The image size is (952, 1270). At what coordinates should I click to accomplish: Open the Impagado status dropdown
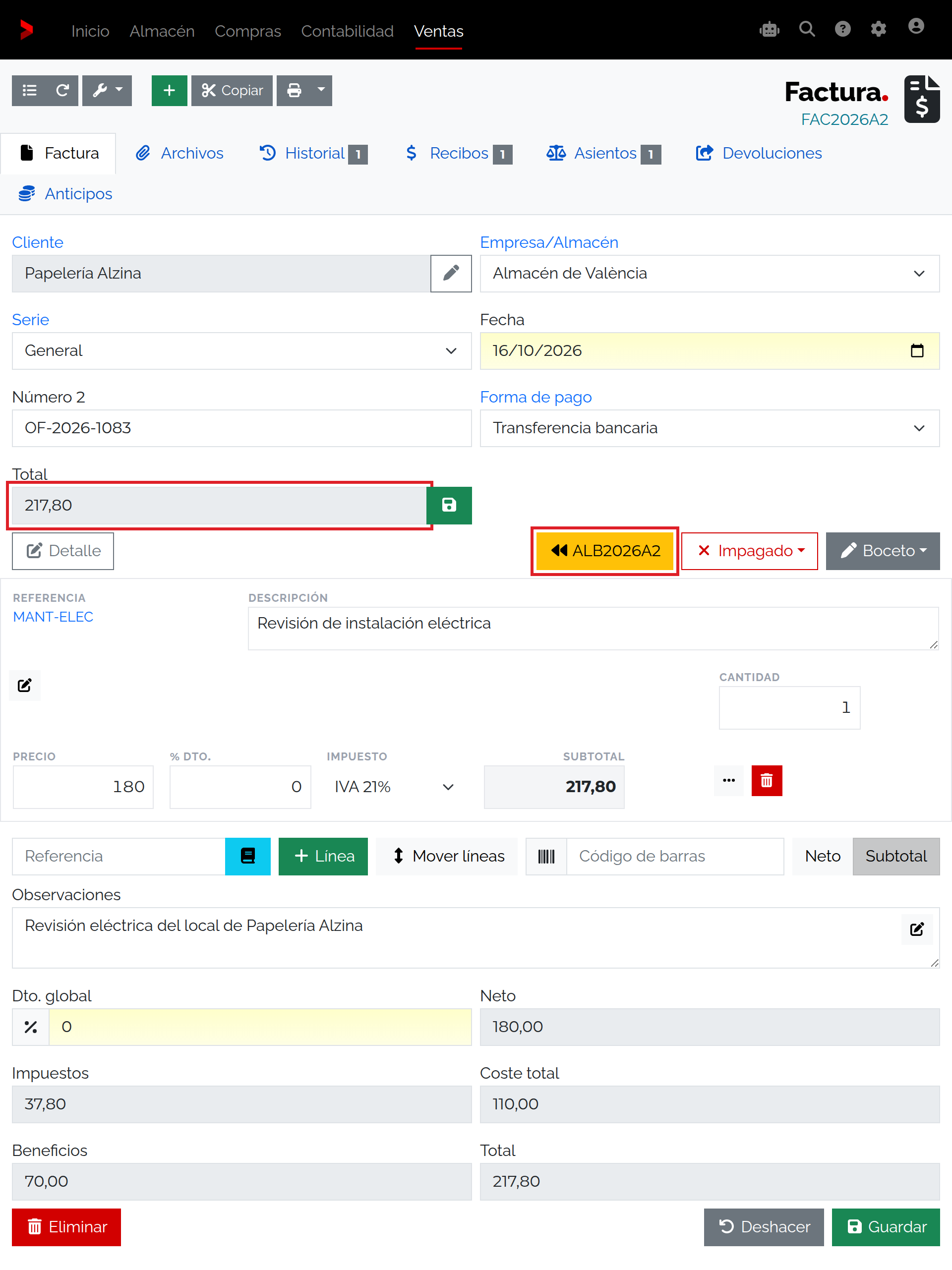tap(749, 551)
